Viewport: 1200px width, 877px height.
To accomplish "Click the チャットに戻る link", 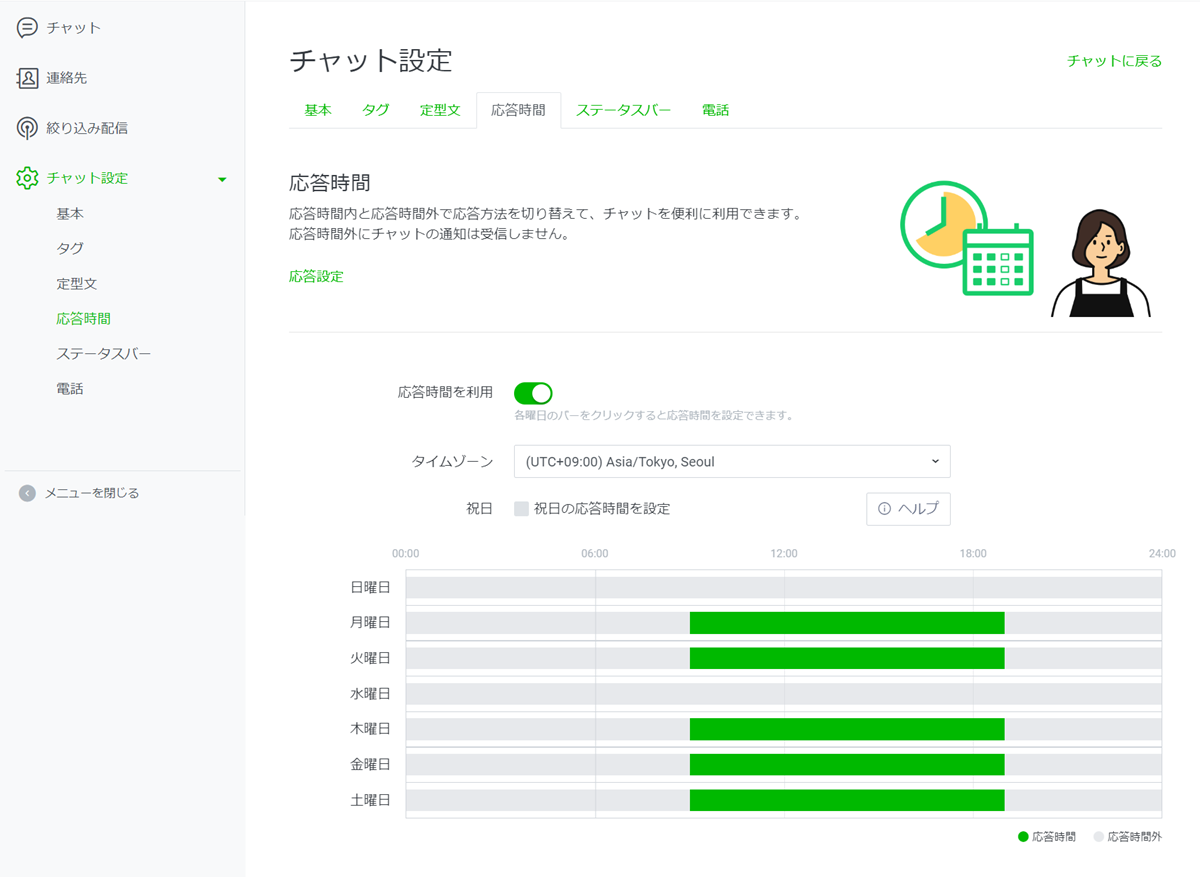I will point(1114,61).
